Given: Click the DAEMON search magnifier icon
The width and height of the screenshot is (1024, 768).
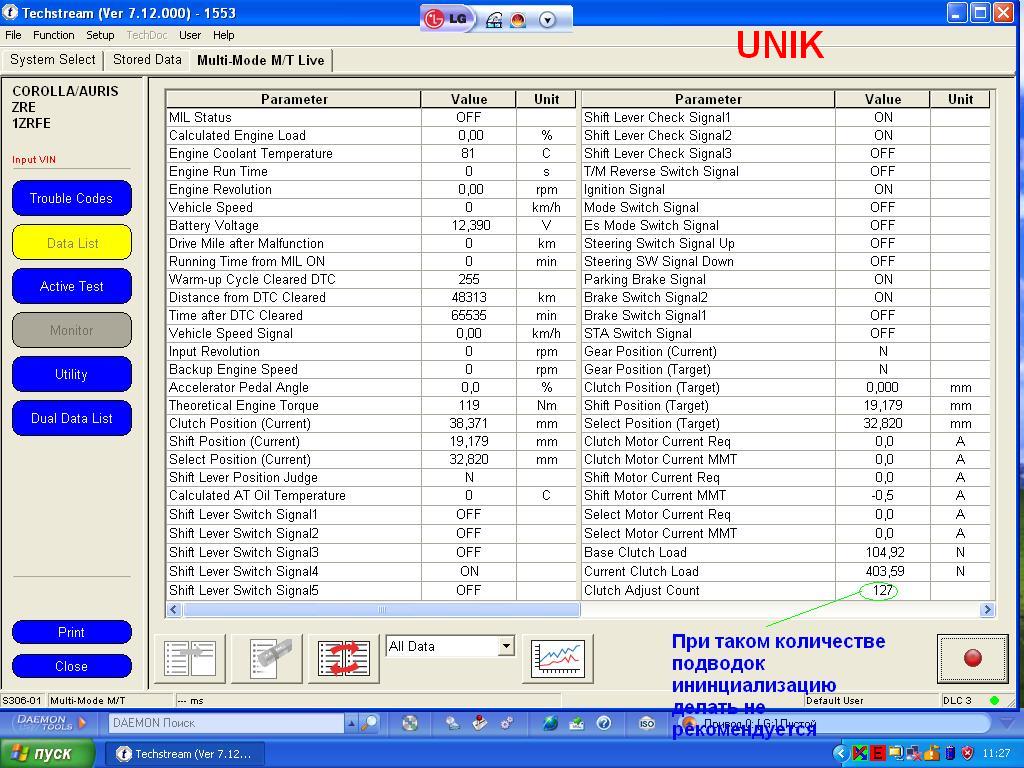Looking at the screenshot, I should pos(370,723).
